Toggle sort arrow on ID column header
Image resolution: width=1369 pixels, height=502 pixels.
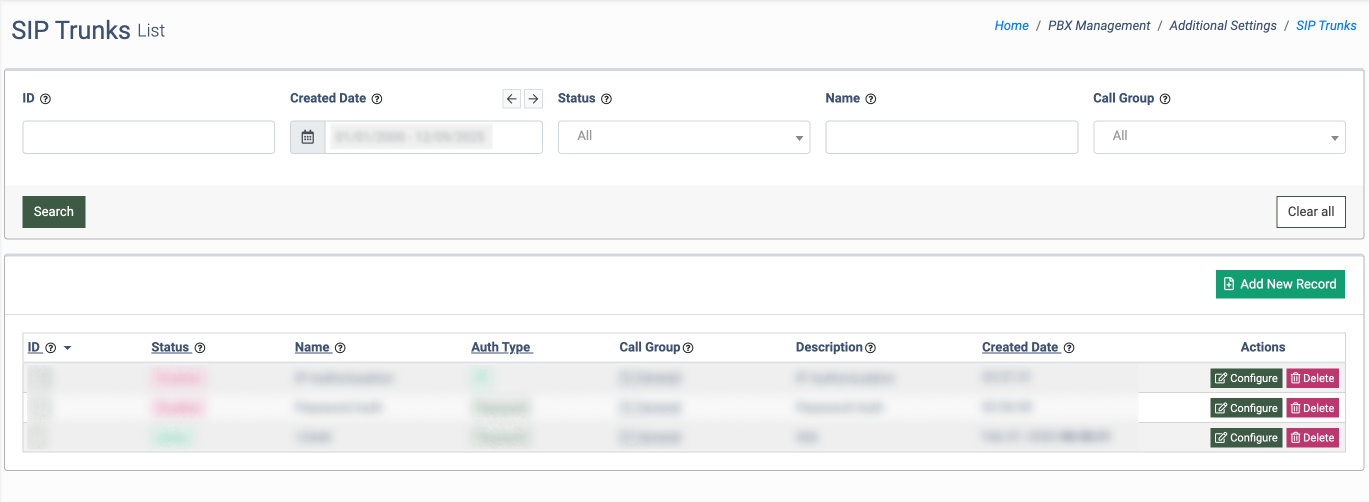coord(67,348)
